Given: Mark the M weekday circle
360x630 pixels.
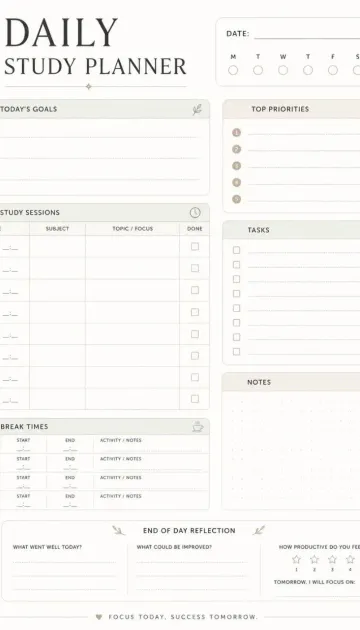Looking at the screenshot, I should (233, 70).
